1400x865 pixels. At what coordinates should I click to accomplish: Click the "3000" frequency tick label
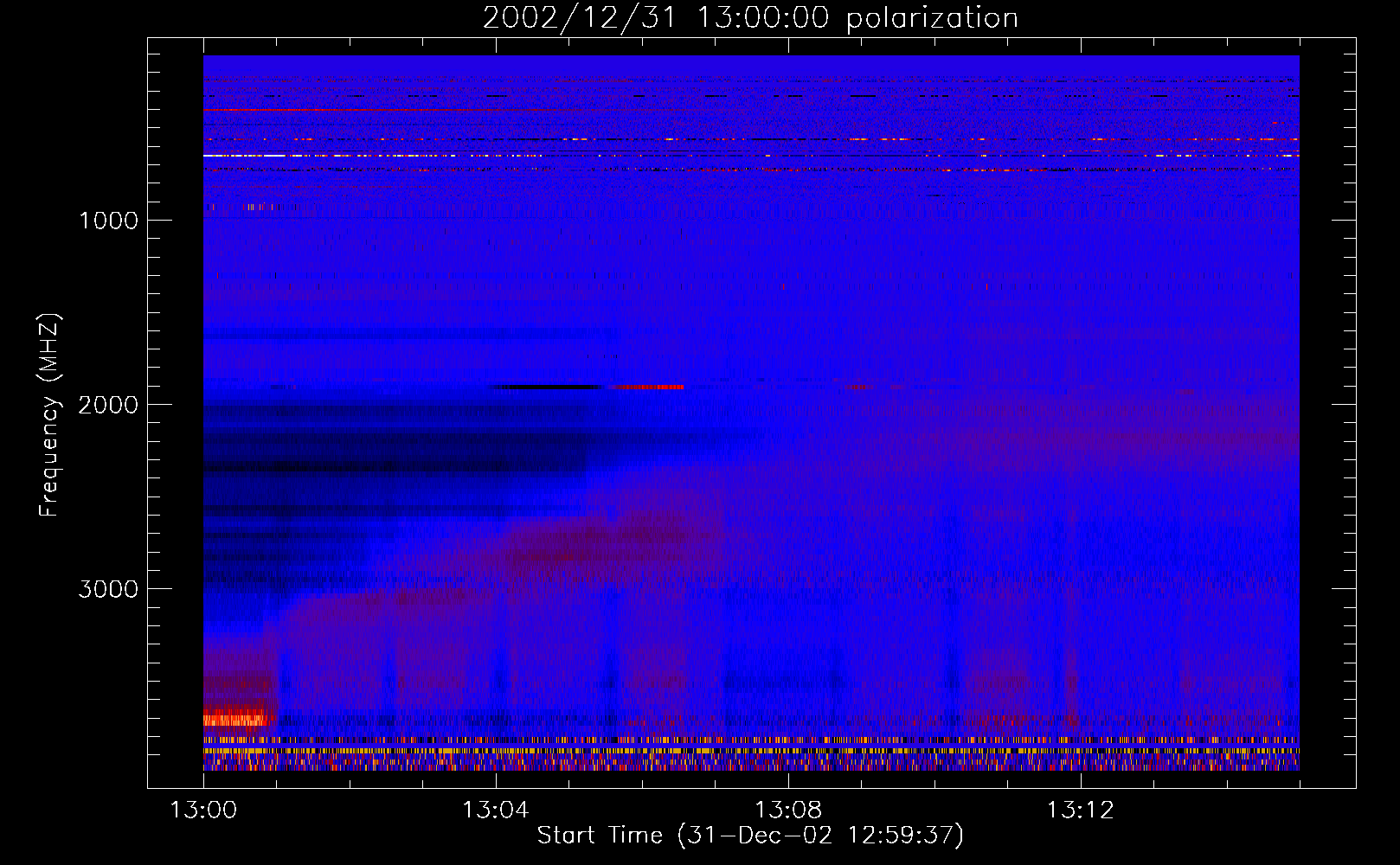point(108,589)
